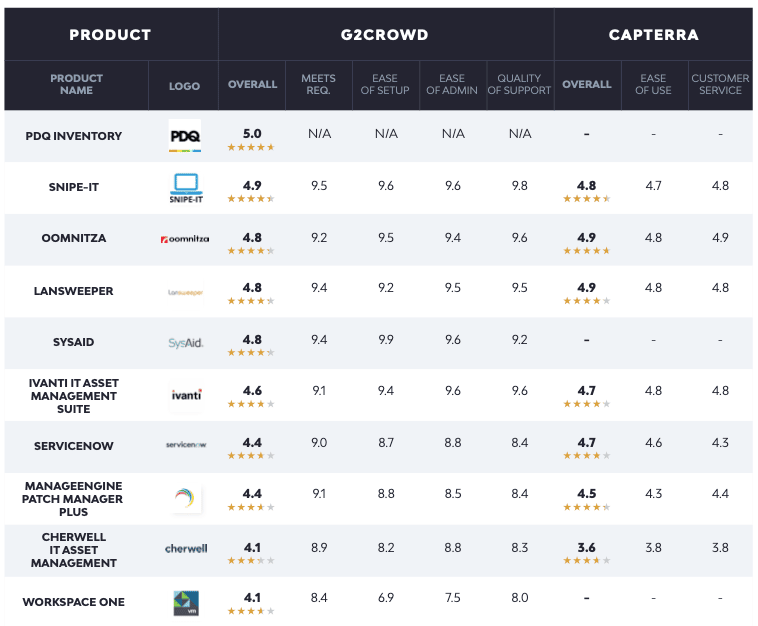Click CHERWELL IT ASSET MANAGEMENT name
Screen dimensions: 758x626
coord(73,550)
